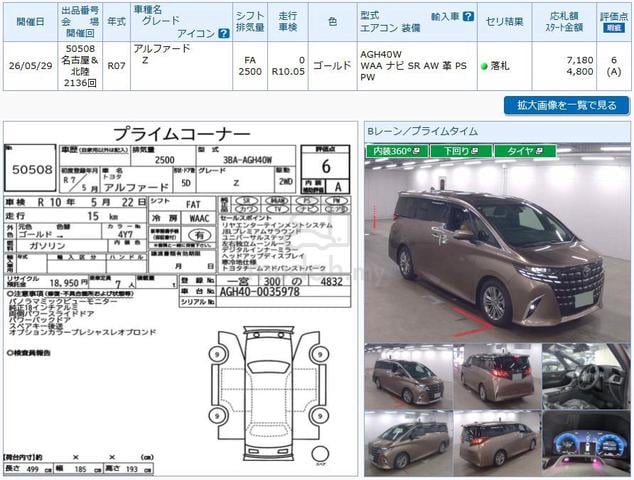The height and width of the screenshot is (480, 634).
Task: Click help icon next to アイコン header
Action: tap(224, 34)
